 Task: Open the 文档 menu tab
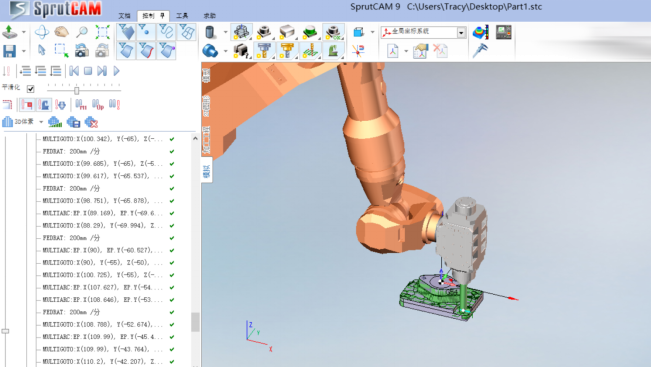124,16
